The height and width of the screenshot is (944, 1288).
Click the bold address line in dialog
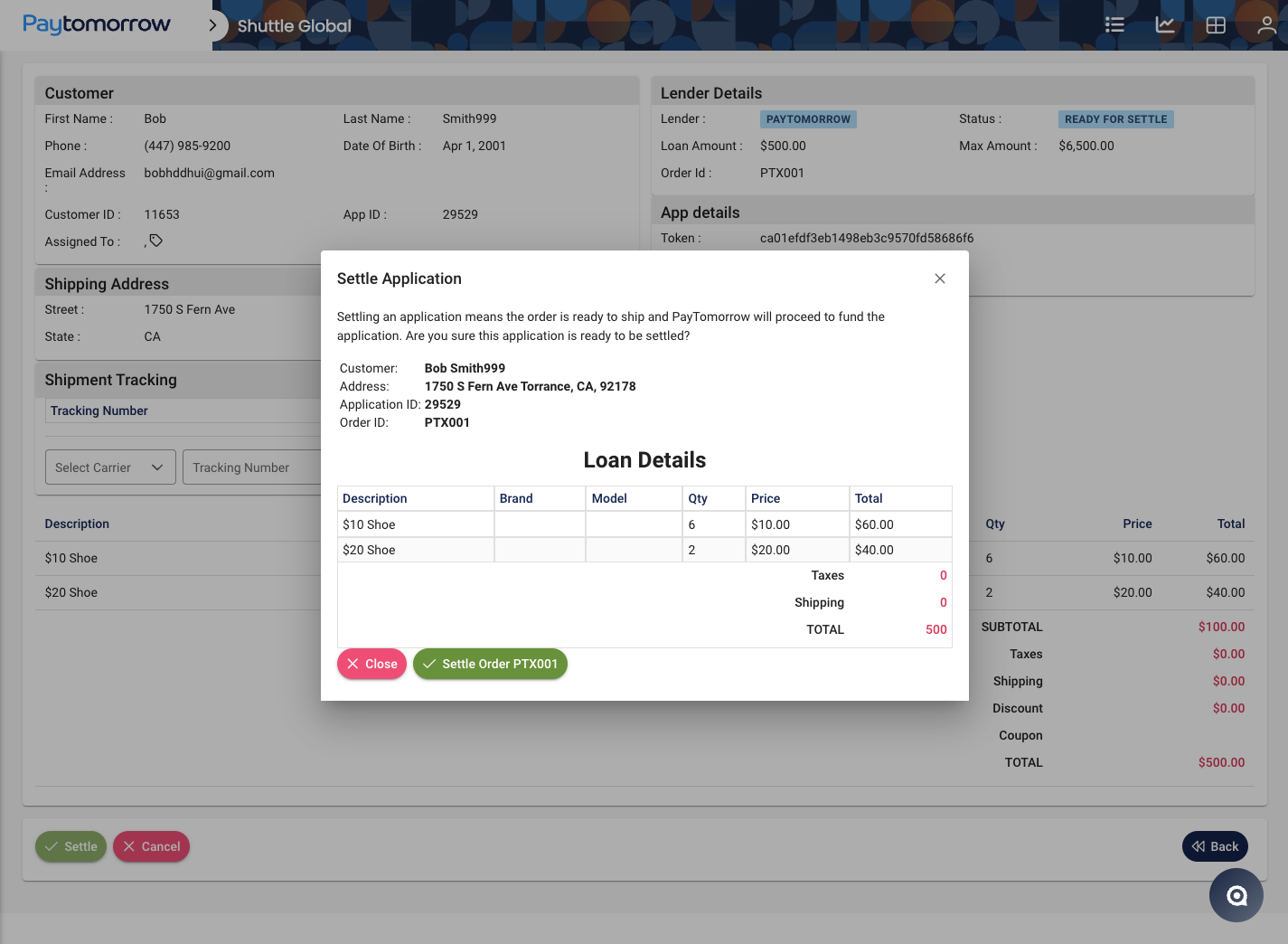coord(531,386)
